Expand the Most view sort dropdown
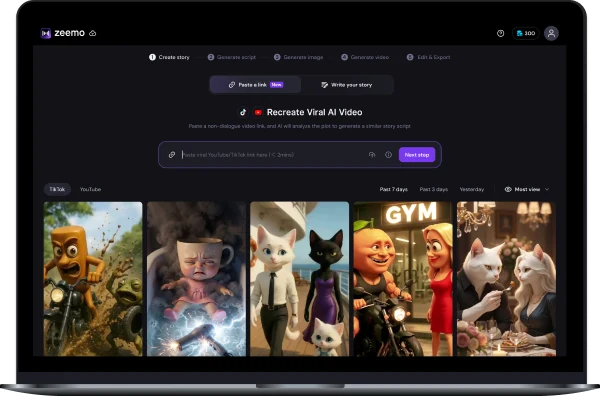 [527, 189]
